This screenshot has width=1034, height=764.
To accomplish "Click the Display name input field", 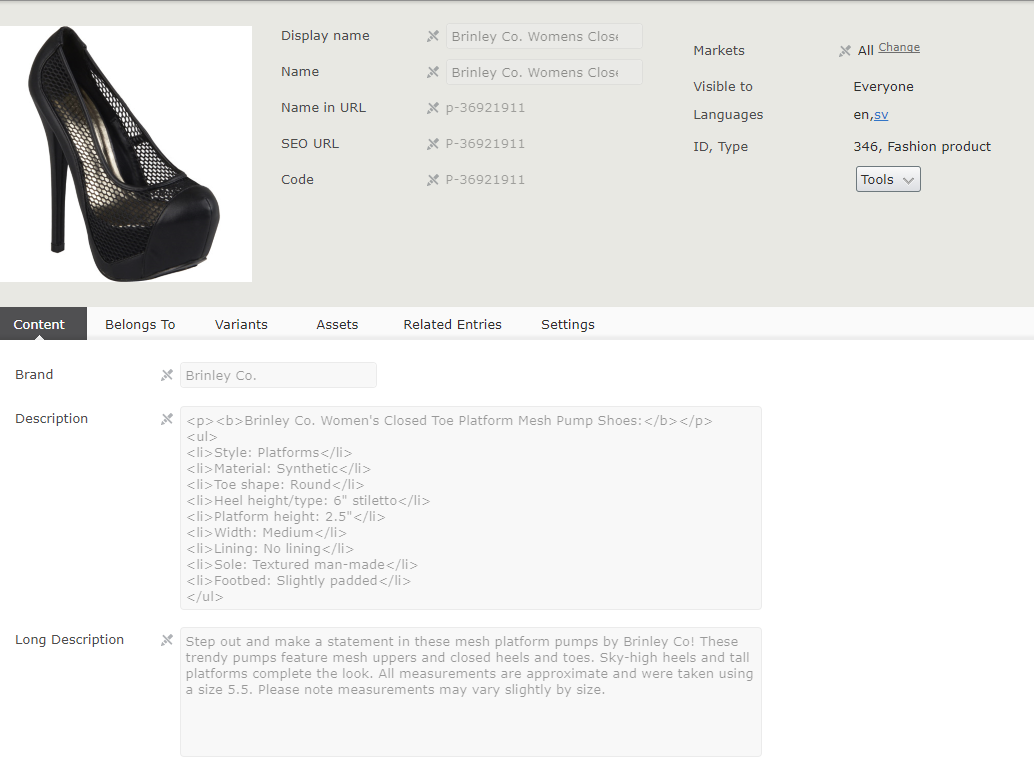I will pos(544,36).
